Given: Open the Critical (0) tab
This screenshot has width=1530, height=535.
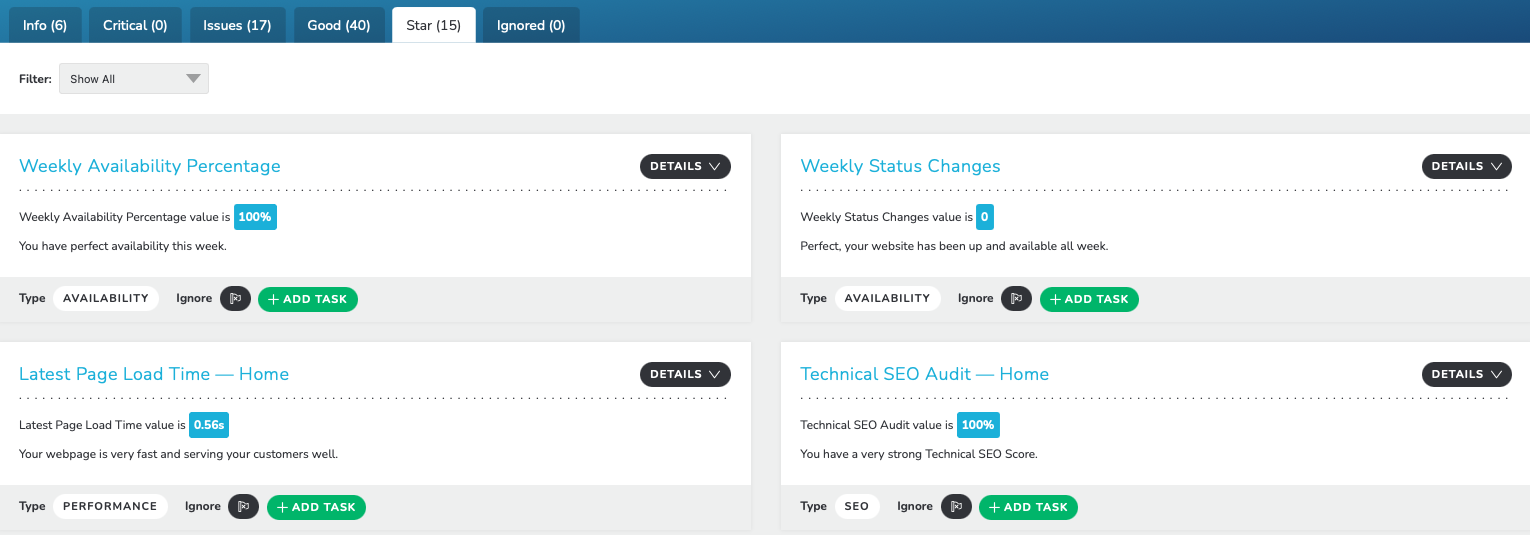Looking at the screenshot, I should click(x=135, y=25).
